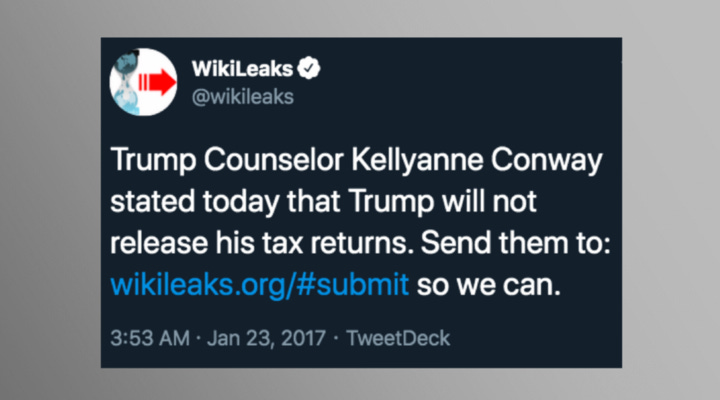Click the #submit part of the link

point(352,284)
